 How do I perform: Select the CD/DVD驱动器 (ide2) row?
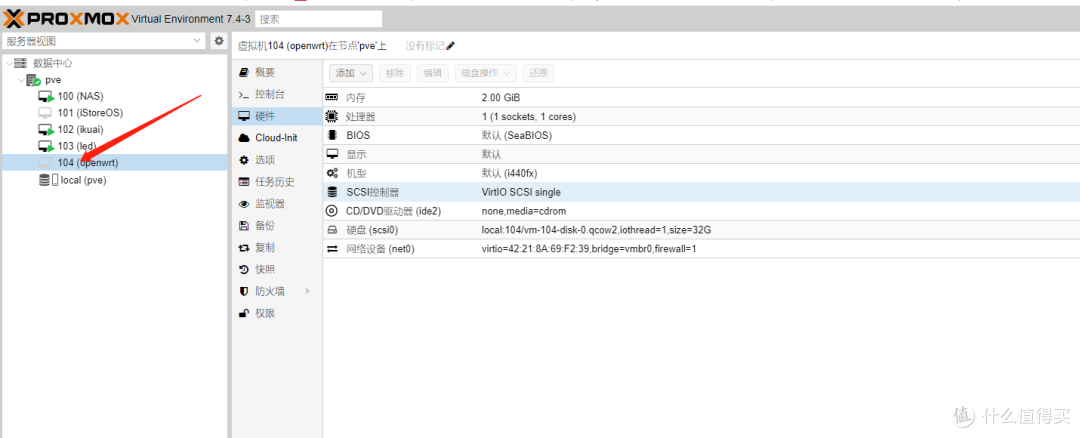(x=701, y=211)
